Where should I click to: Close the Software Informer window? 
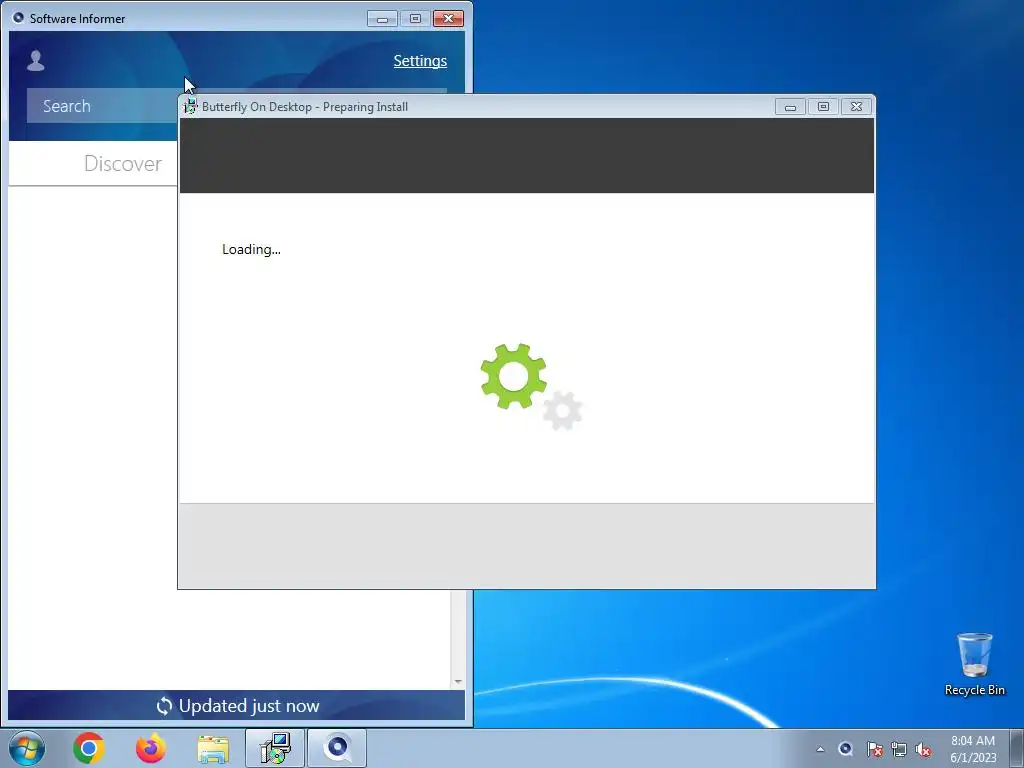(x=448, y=18)
